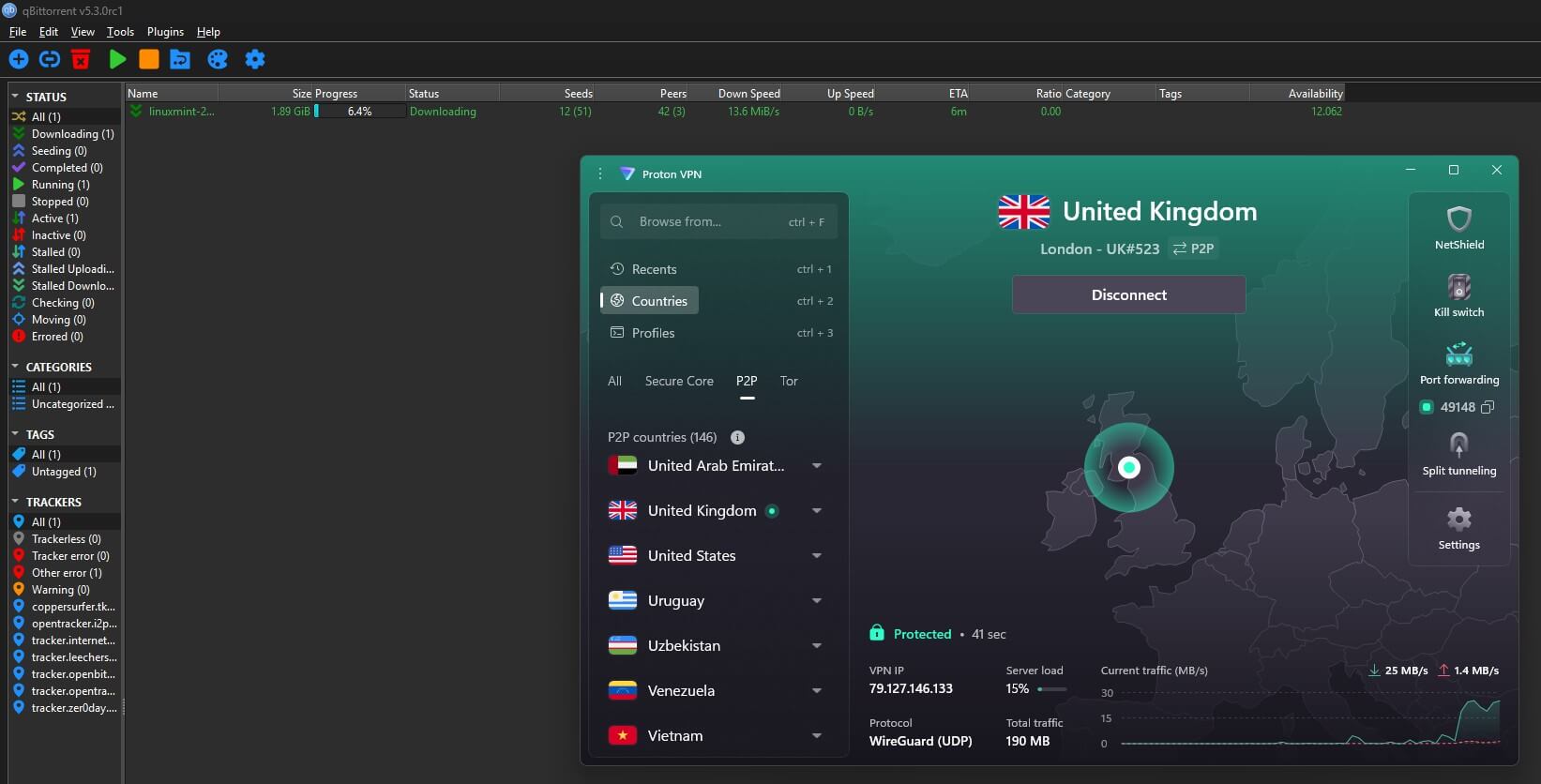The width and height of the screenshot is (1541, 784).
Task: Click the linuxmint torrent progress bar
Action: coord(359,111)
